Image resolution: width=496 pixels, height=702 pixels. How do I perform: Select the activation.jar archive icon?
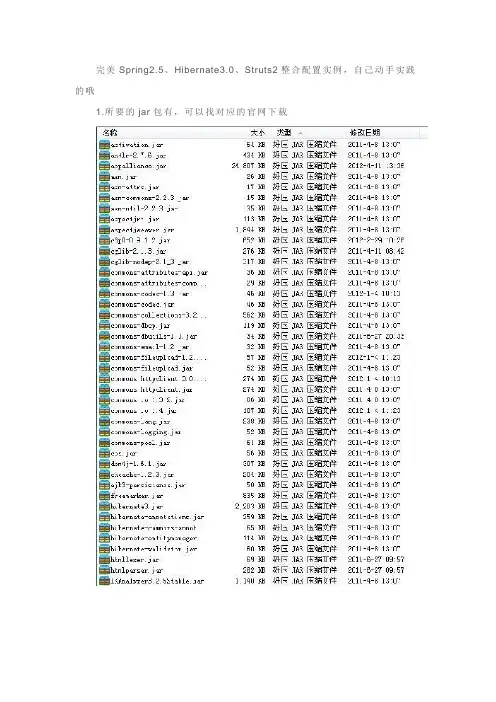point(104,145)
